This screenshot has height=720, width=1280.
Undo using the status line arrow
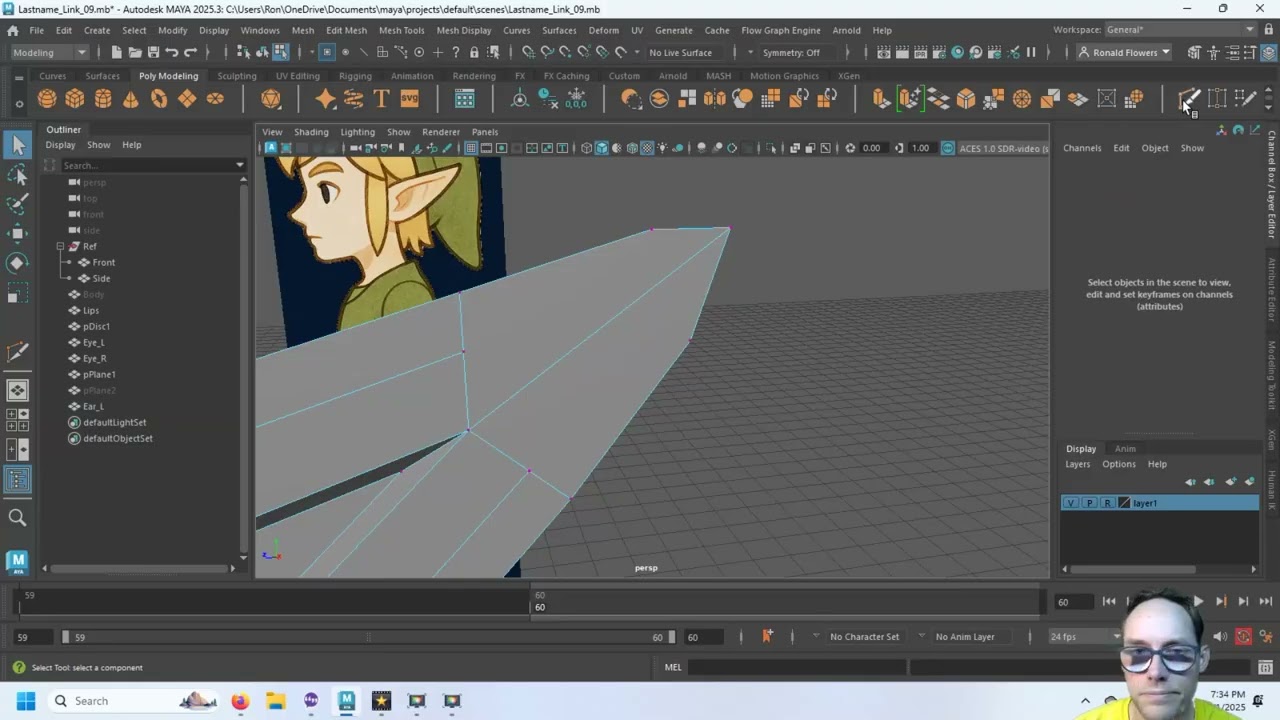coord(172,52)
